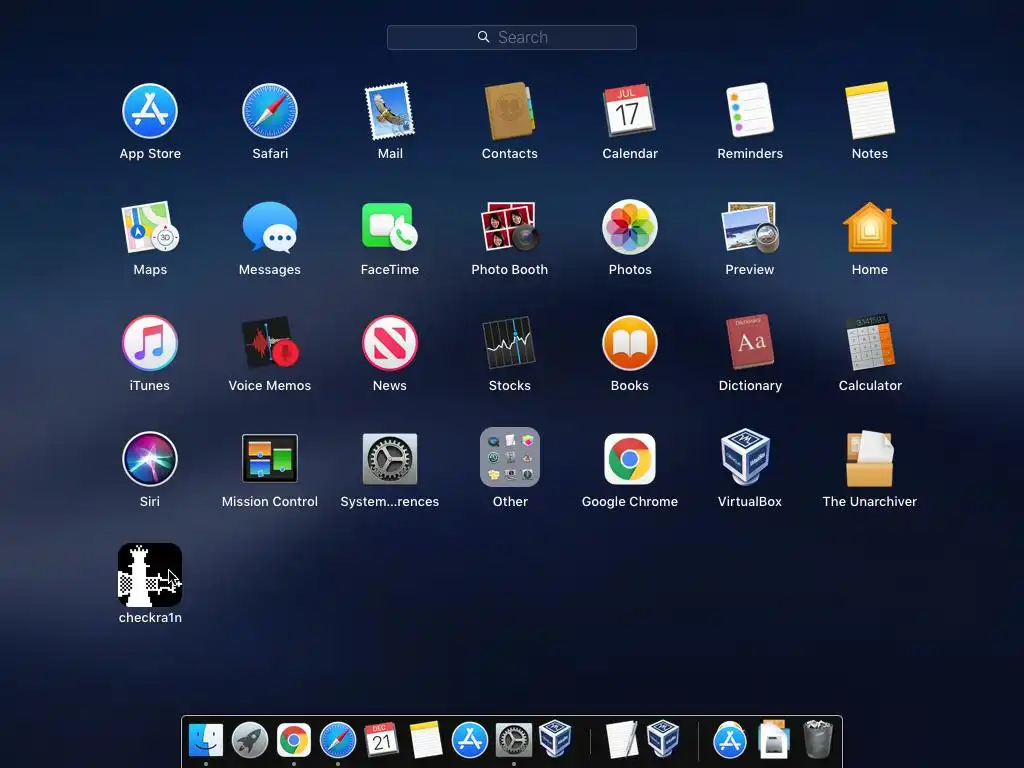Image resolution: width=1024 pixels, height=768 pixels.
Task: Click the Finder icon in the Dock
Action: [x=206, y=740]
